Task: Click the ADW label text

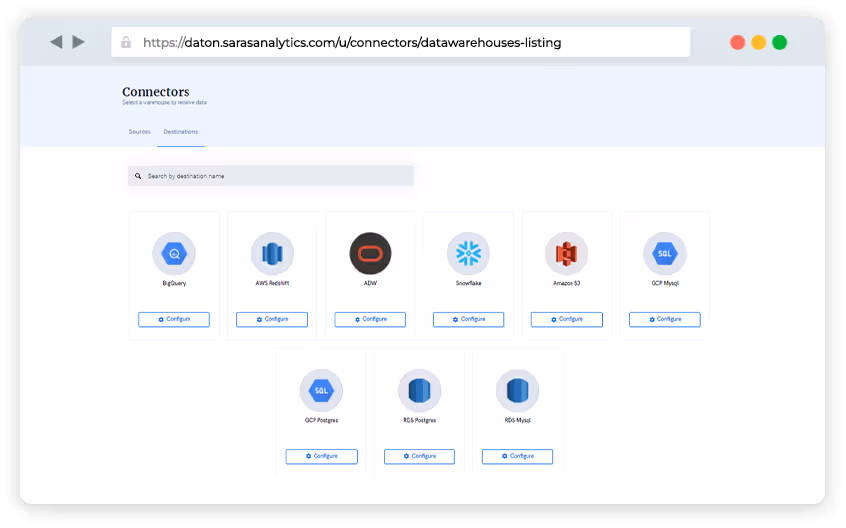Action: [x=370, y=283]
